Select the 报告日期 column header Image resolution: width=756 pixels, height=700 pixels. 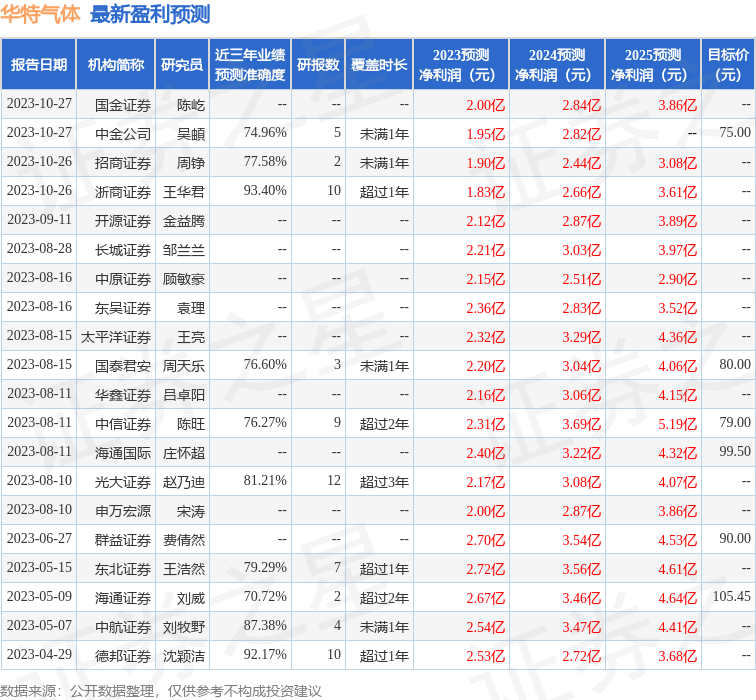coord(39,65)
